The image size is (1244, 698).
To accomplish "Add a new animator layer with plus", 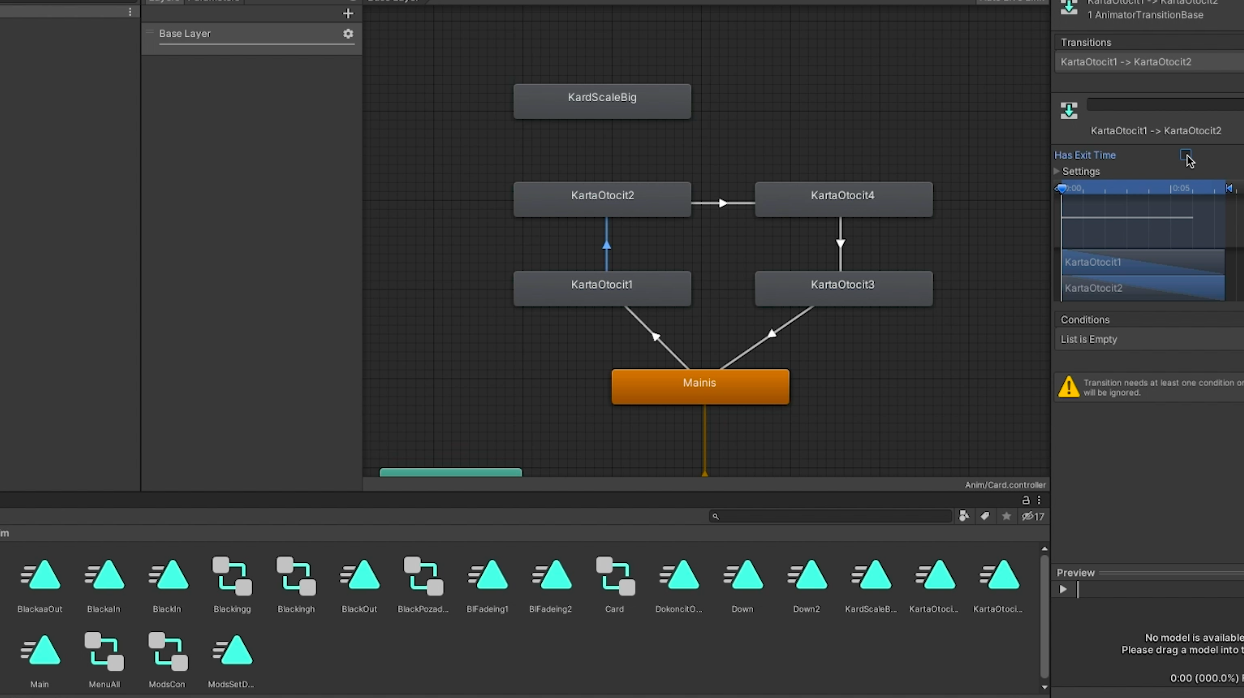I will pos(348,13).
